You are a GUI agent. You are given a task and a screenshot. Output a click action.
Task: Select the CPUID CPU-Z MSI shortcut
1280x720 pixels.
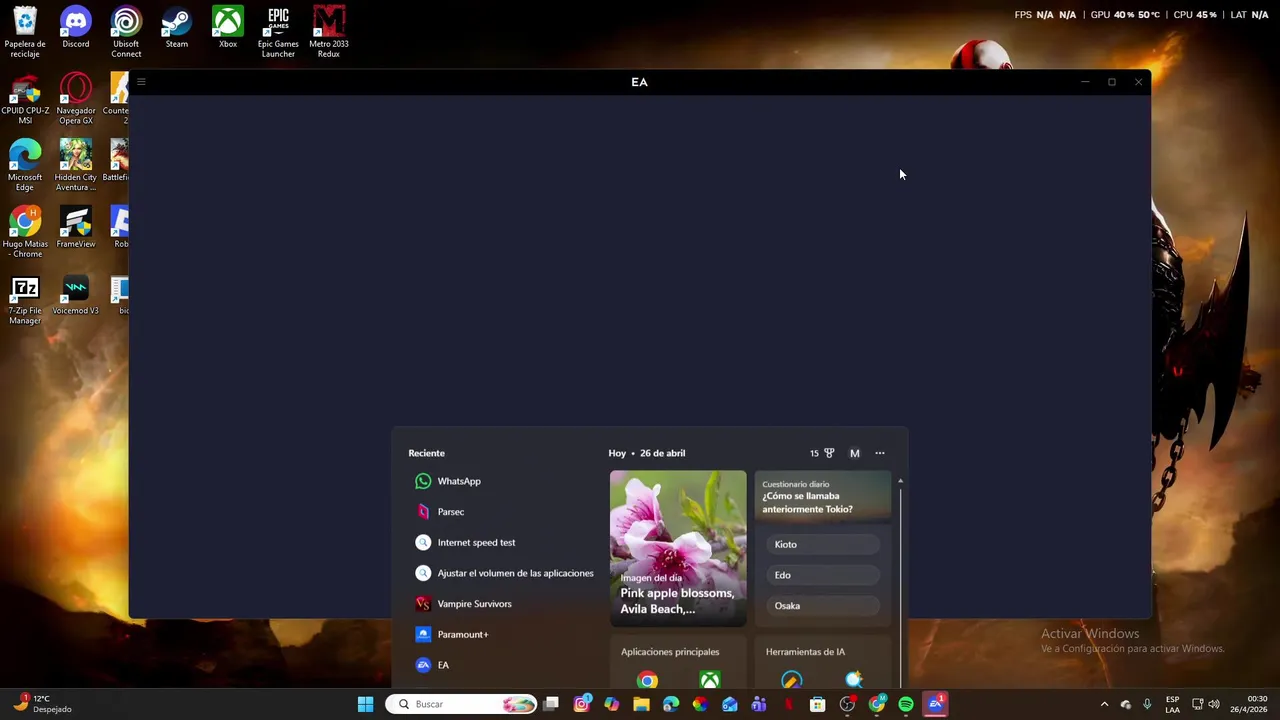(x=25, y=99)
